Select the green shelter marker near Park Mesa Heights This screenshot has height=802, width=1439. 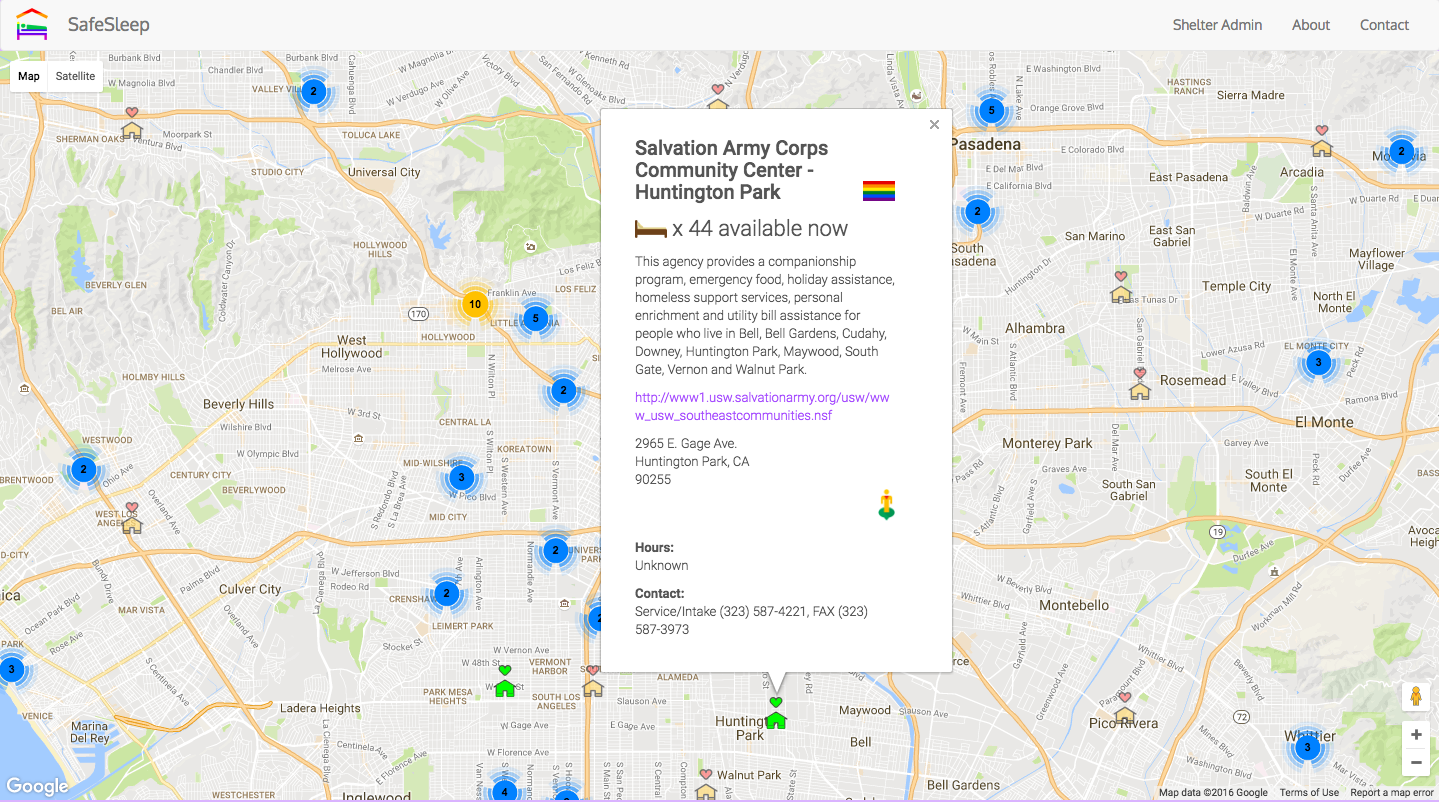coord(505,681)
